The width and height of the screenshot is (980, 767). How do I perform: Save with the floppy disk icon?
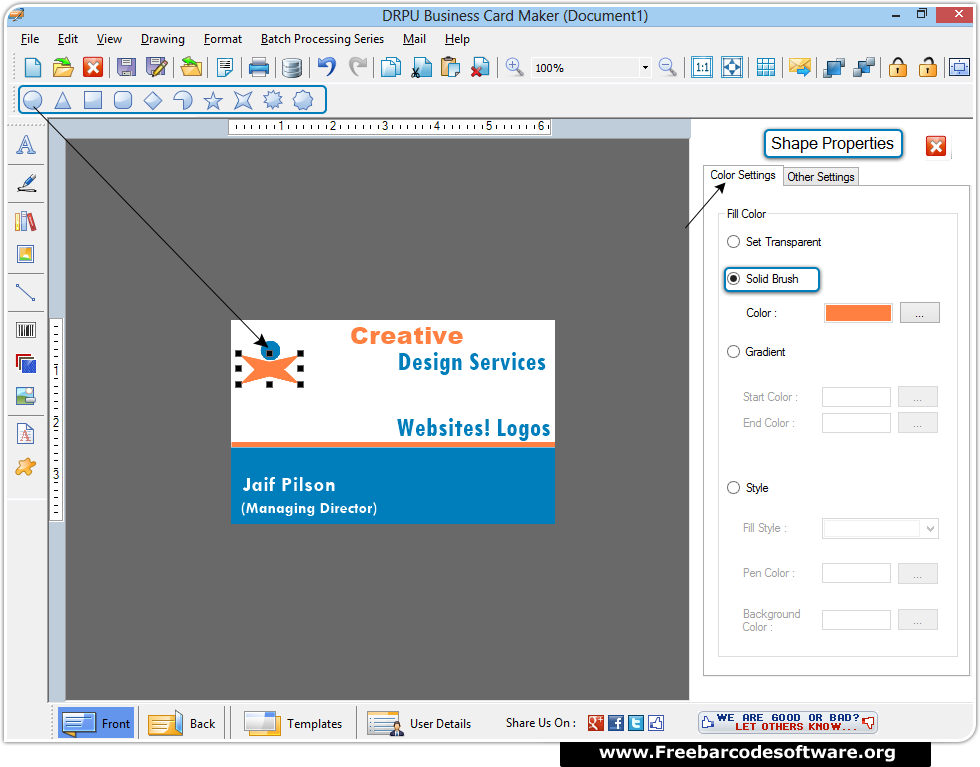point(126,67)
